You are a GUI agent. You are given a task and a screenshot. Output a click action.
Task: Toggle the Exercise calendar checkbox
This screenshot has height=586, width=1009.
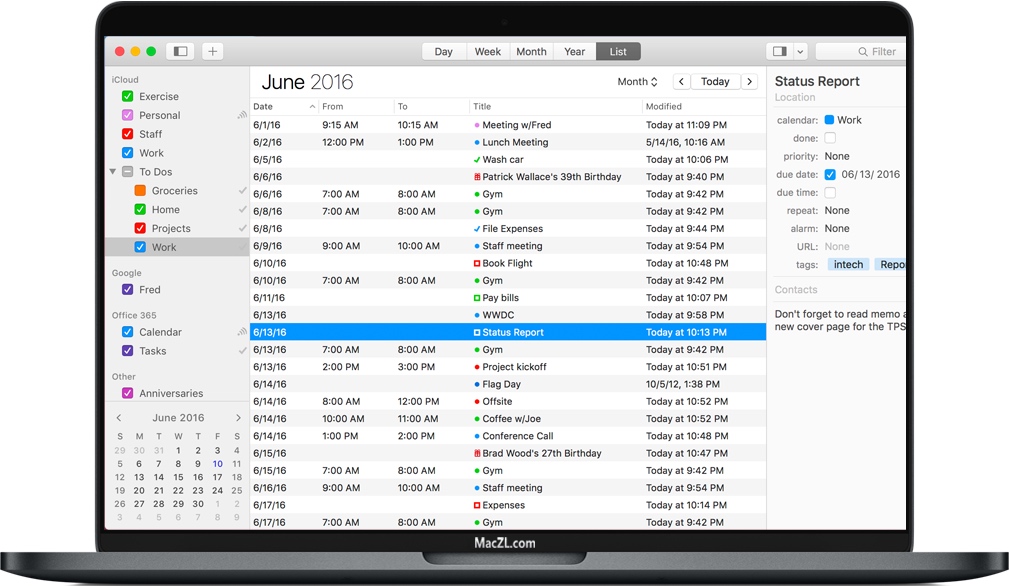(127, 96)
